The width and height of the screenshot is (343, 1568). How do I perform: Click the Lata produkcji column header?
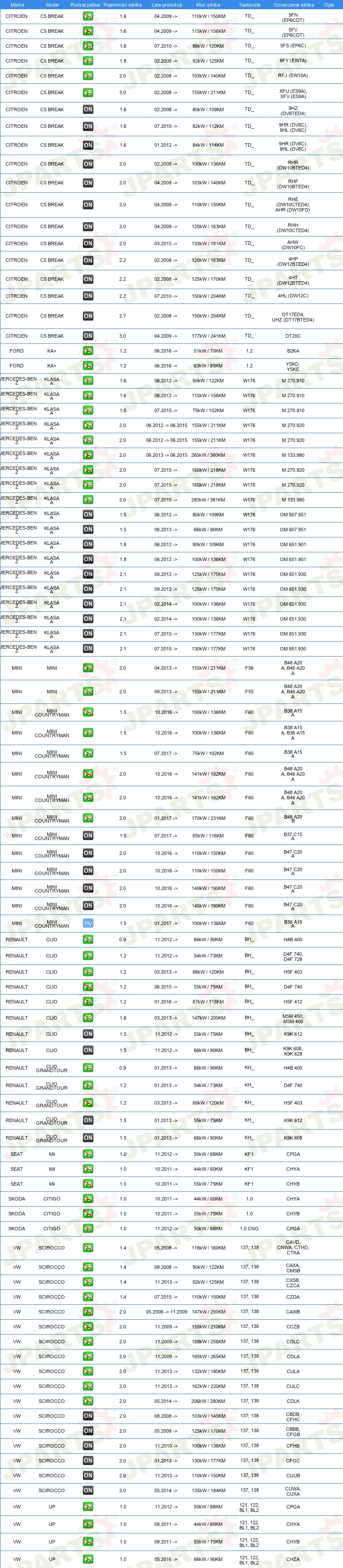(x=167, y=5)
